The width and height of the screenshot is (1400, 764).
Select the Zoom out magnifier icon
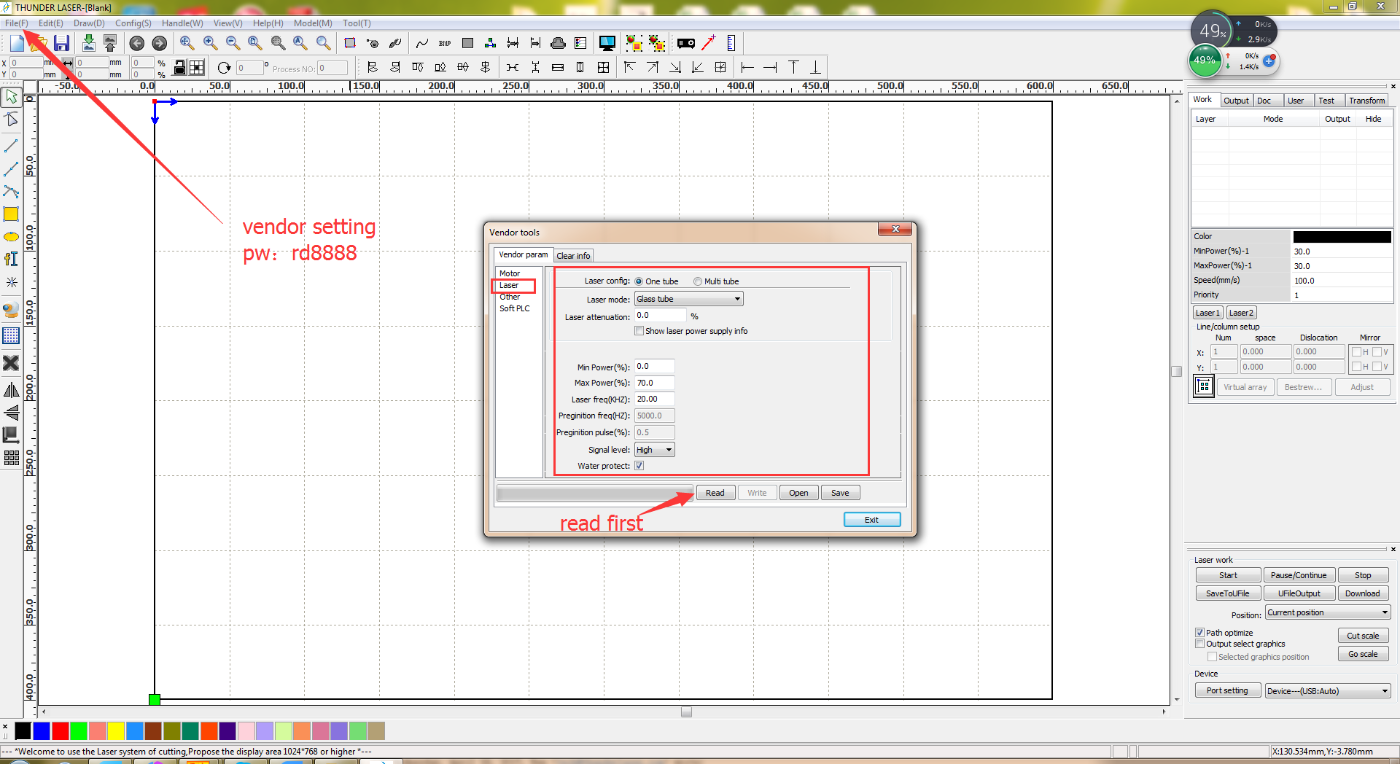pyautogui.click(x=232, y=43)
